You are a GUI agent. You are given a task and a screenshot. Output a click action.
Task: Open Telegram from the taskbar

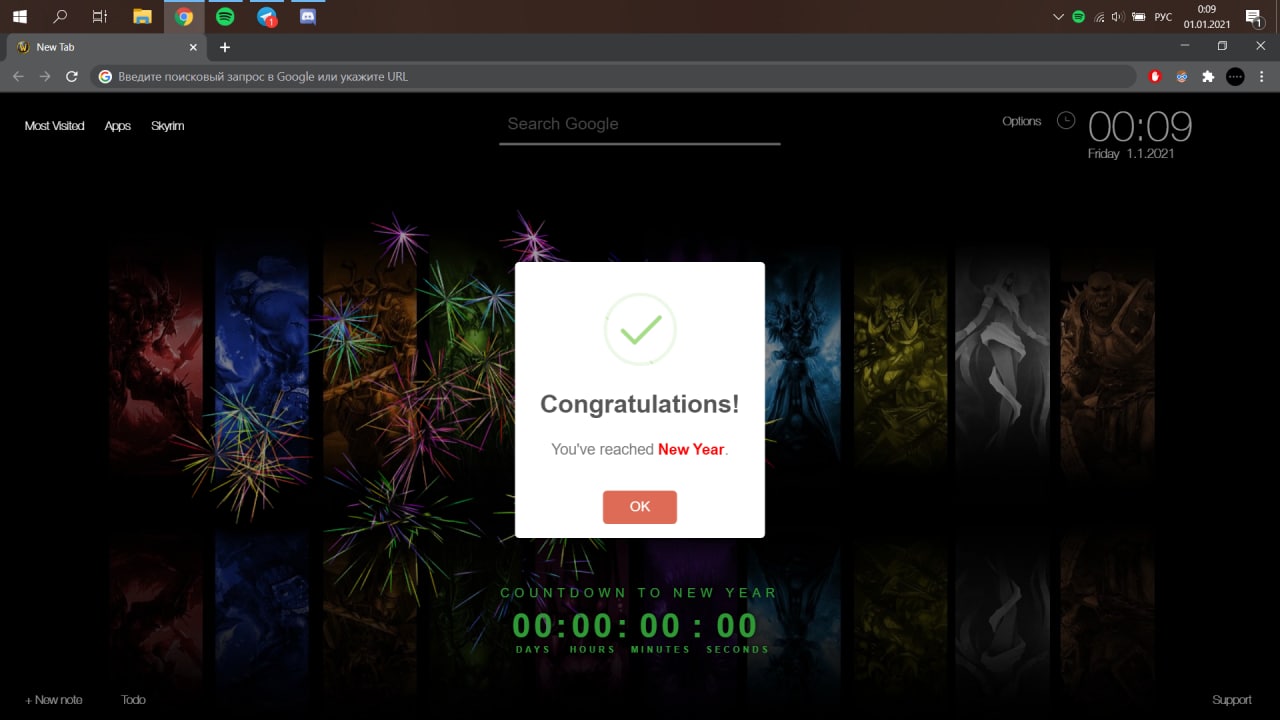point(267,16)
